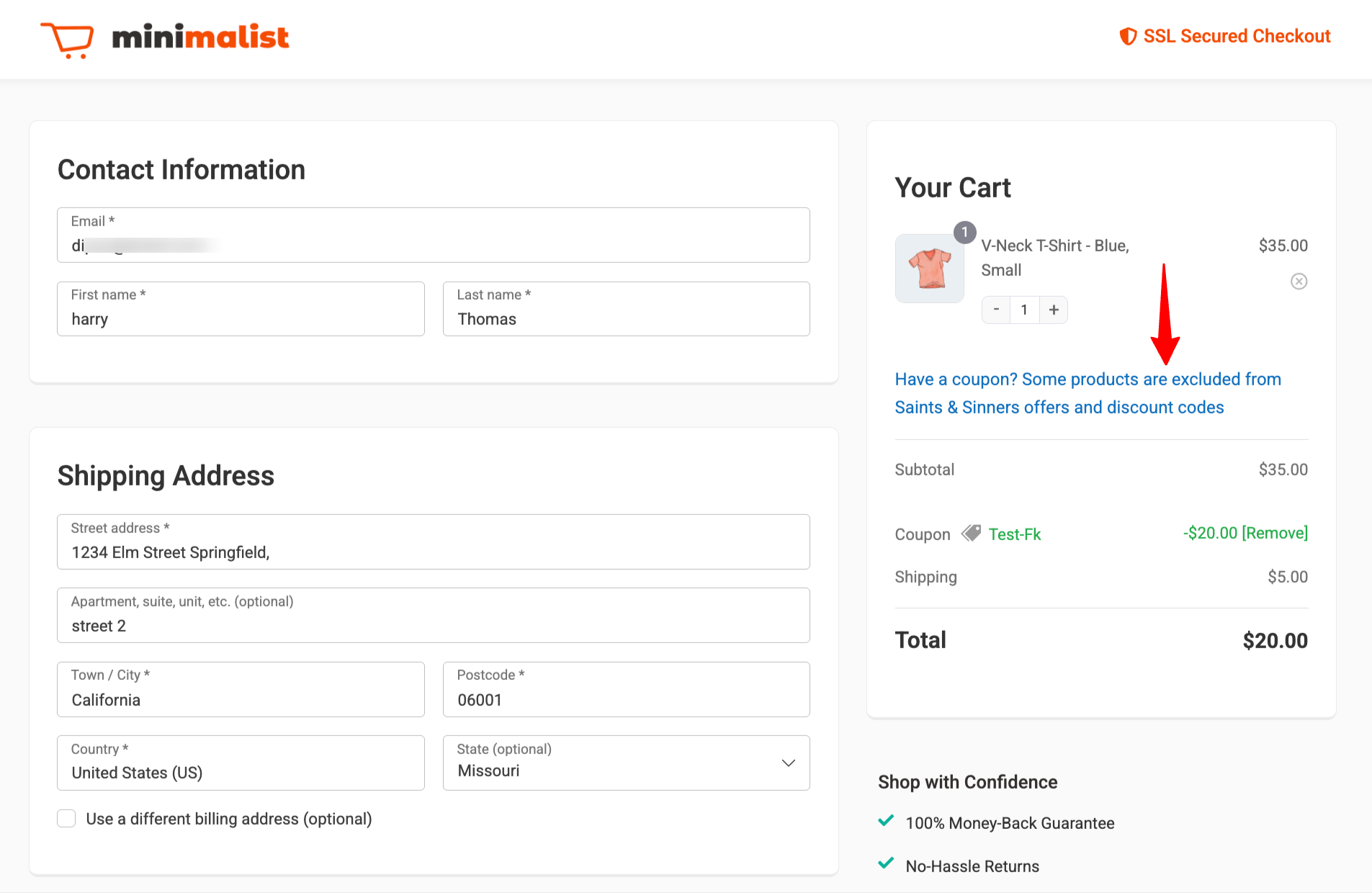Image resolution: width=1372 pixels, height=893 pixels.
Task: Click into the Email input field
Action: click(434, 235)
